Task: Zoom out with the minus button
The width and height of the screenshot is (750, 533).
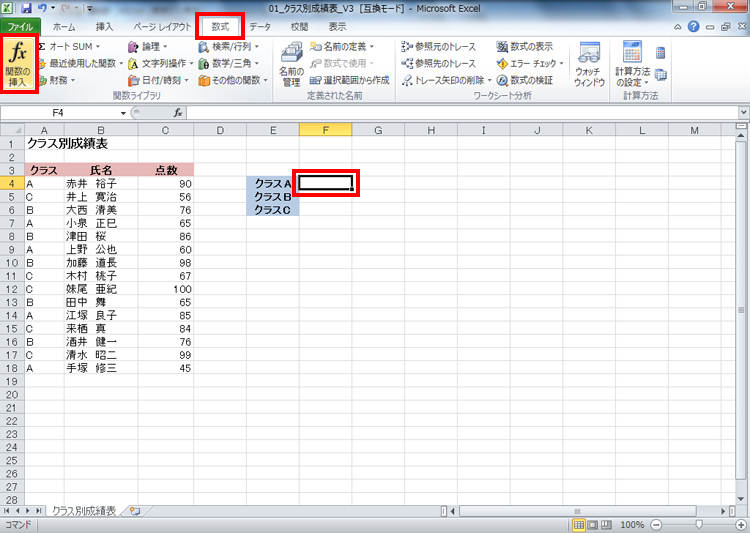Action: tap(656, 525)
